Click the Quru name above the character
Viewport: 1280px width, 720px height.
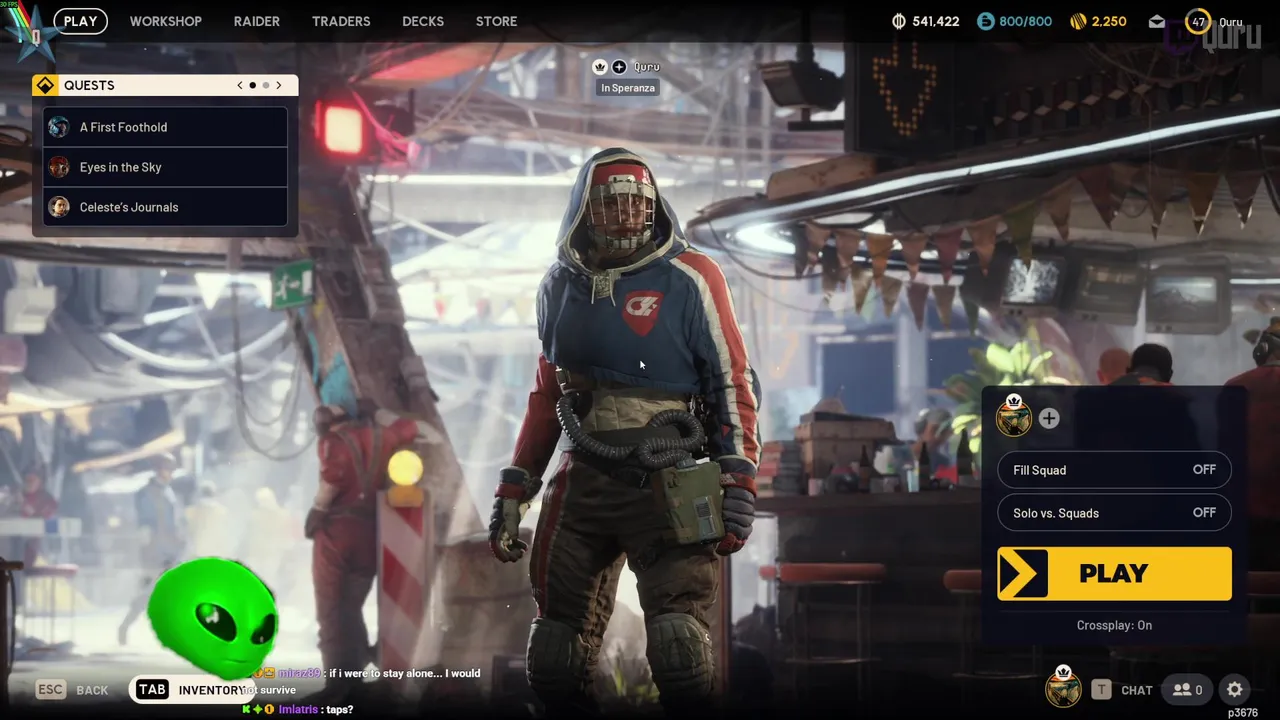pos(647,67)
